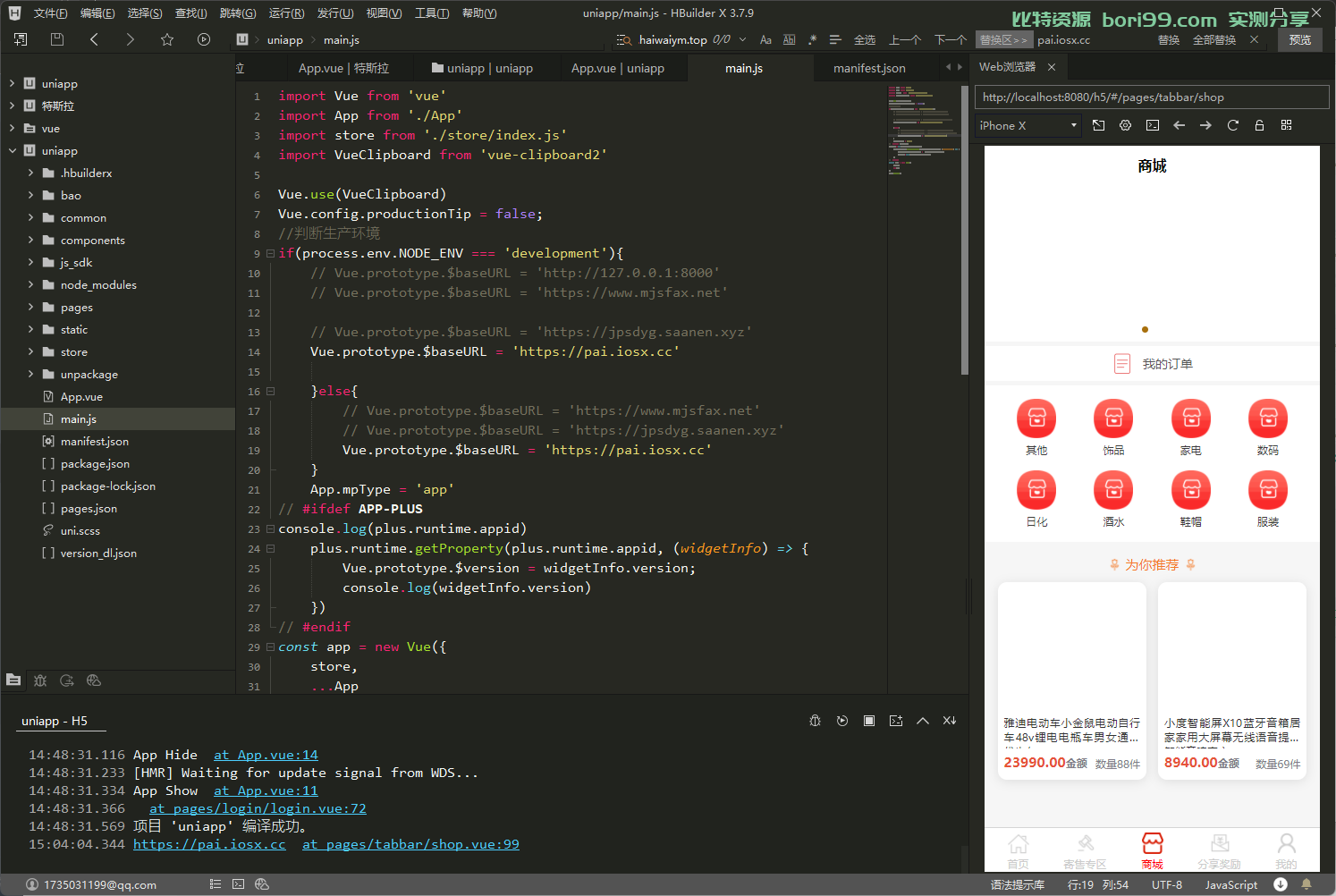This screenshot has height=896, width=1336.
Task: Open uni.scss in the file tree
Action: [x=80, y=530]
